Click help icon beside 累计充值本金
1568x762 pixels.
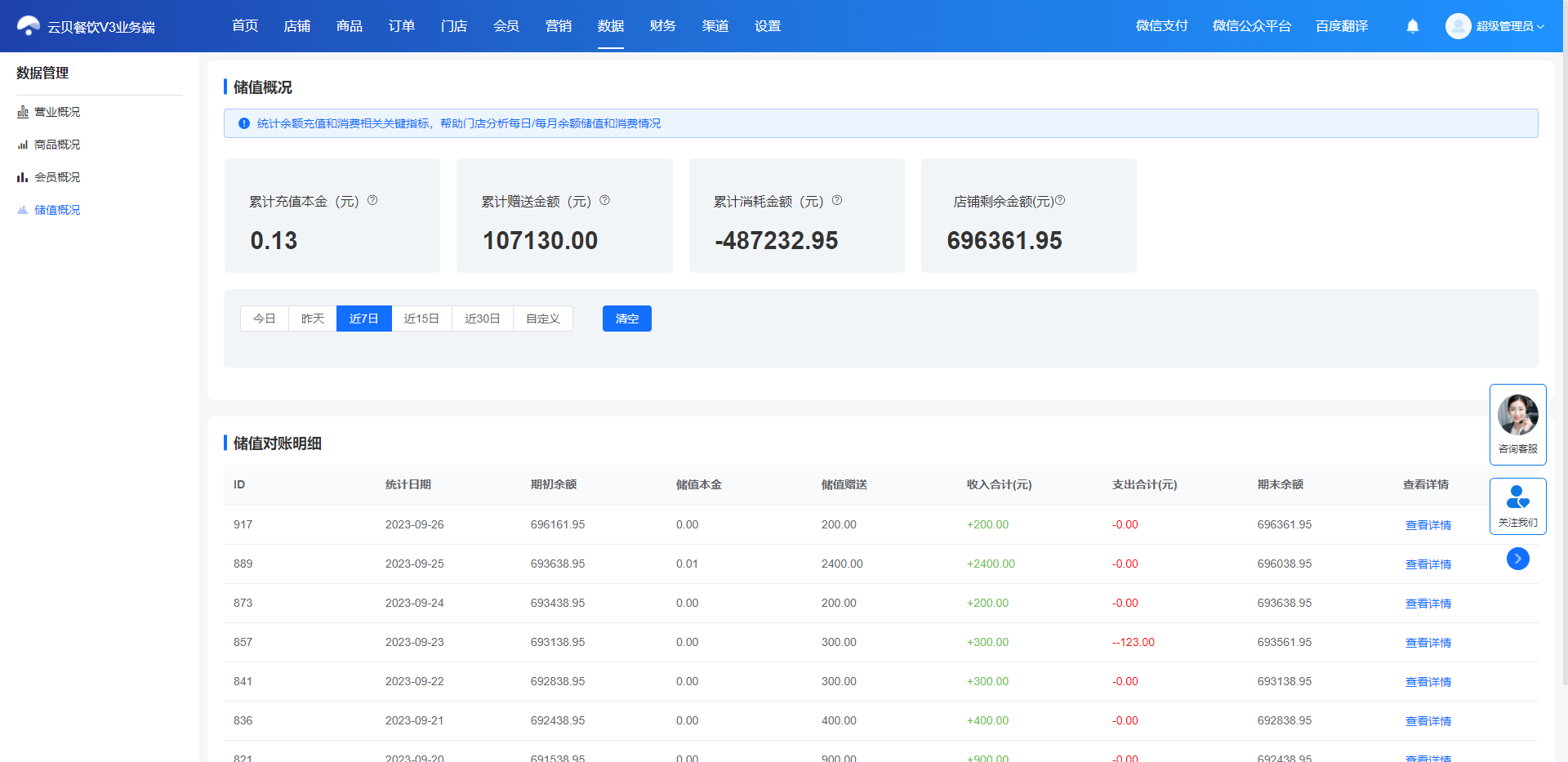pyautogui.click(x=372, y=200)
